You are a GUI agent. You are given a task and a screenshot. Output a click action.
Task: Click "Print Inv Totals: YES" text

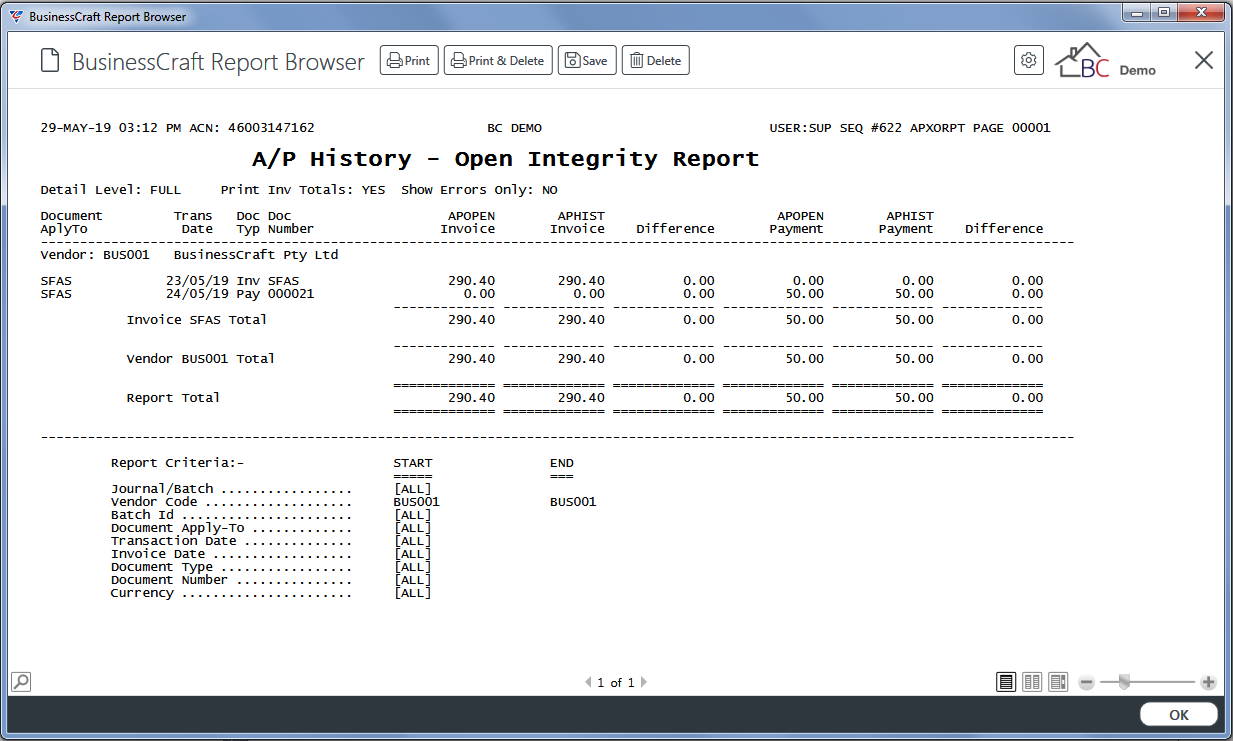coord(302,190)
